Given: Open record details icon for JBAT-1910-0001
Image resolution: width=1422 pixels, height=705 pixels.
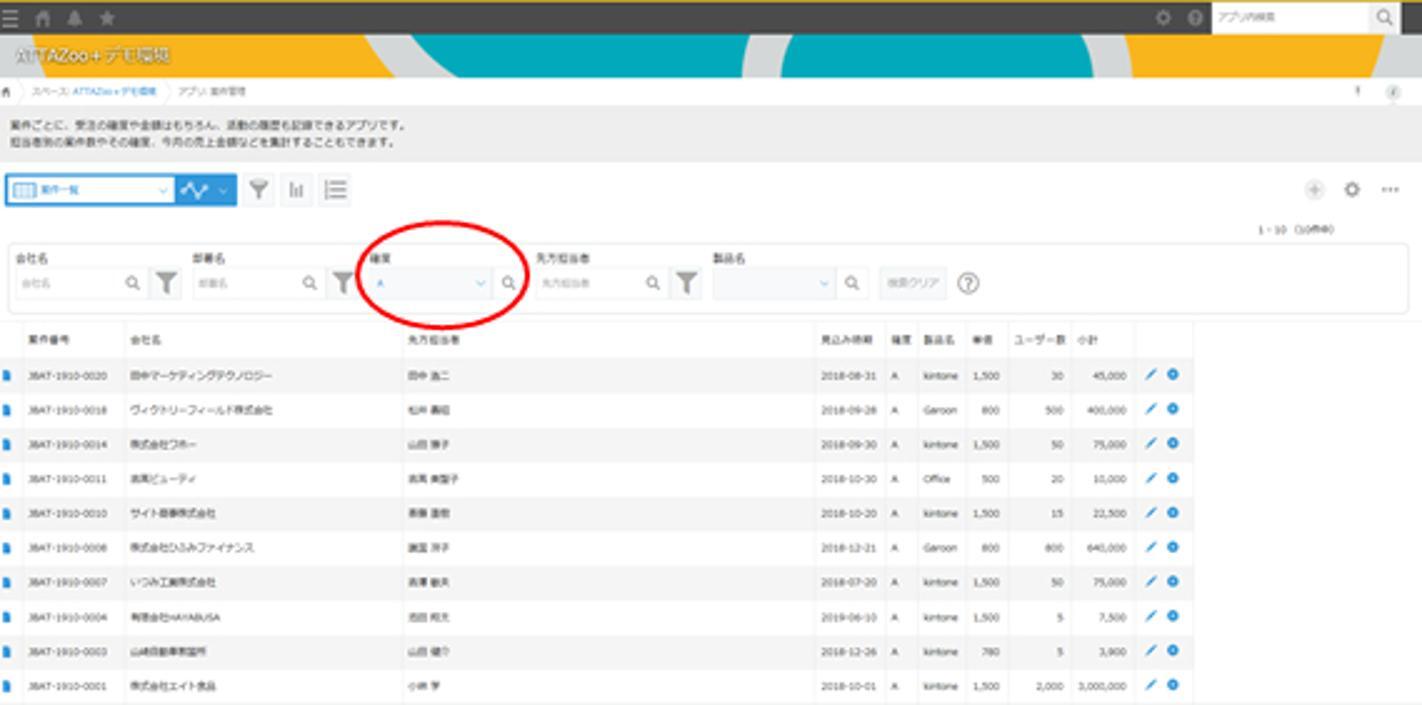Looking at the screenshot, I should pyautogui.click(x=6, y=687).
